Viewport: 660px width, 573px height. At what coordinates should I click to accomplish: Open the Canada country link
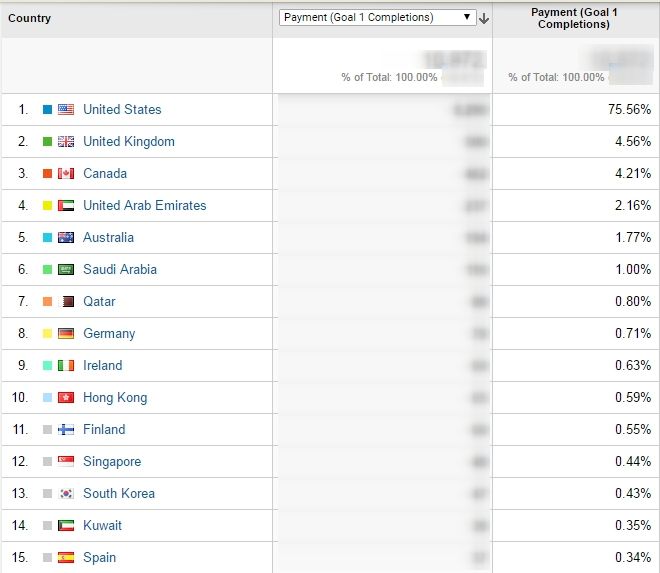(105, 173)
